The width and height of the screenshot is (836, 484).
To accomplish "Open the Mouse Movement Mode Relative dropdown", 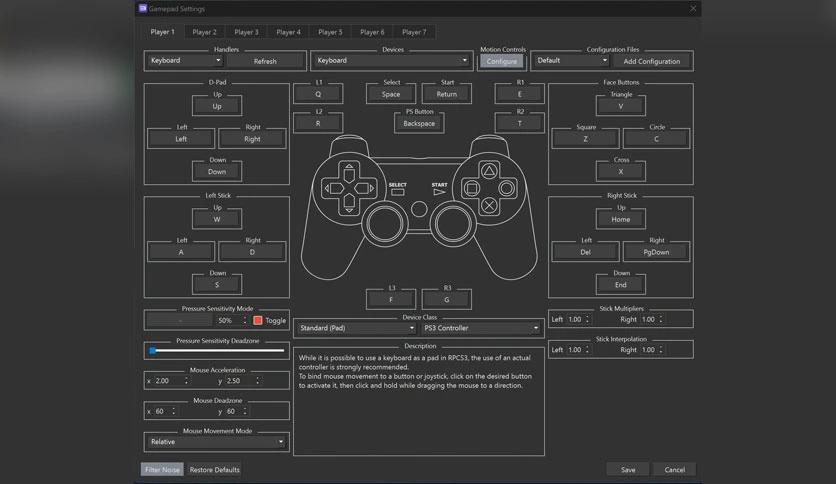I will (216, 442).
